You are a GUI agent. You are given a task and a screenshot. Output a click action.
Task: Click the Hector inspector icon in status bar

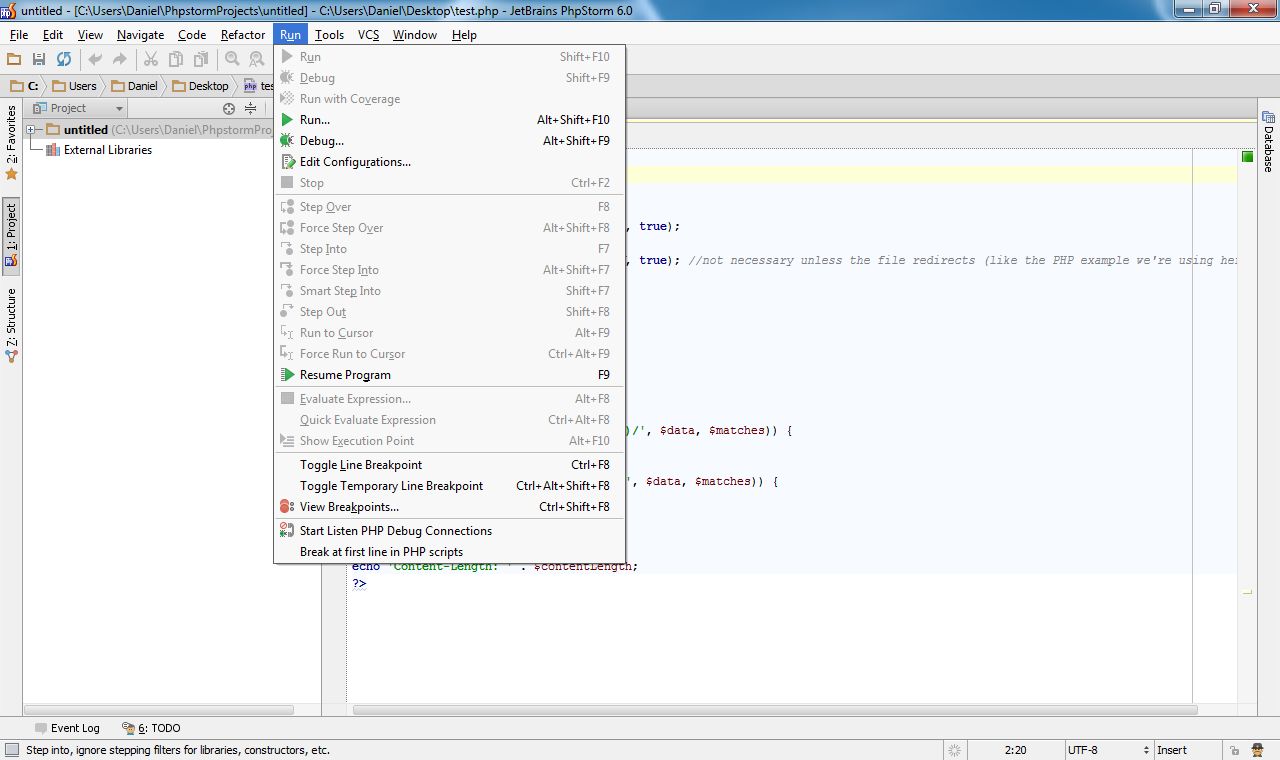1257,750
